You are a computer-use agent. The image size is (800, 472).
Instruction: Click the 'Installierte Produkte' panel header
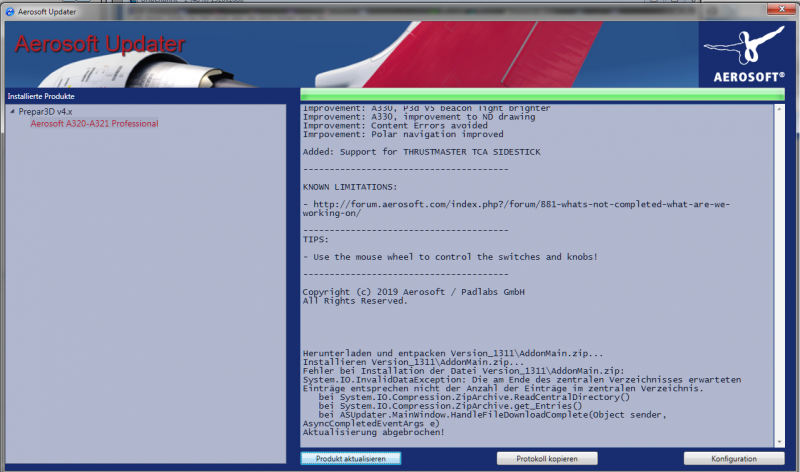click(41, 96)
